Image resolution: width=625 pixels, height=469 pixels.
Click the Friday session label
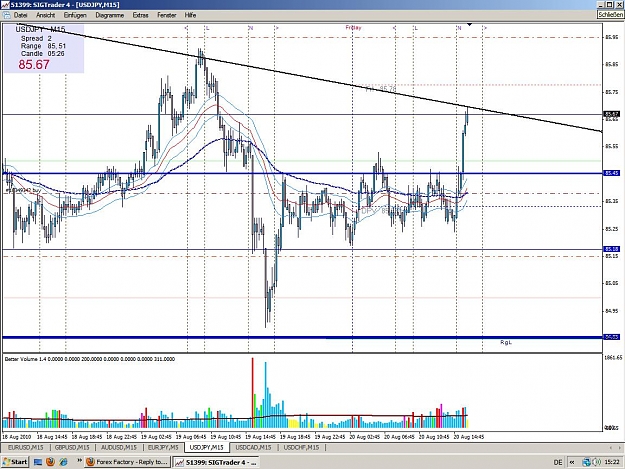tap(353, 27)
